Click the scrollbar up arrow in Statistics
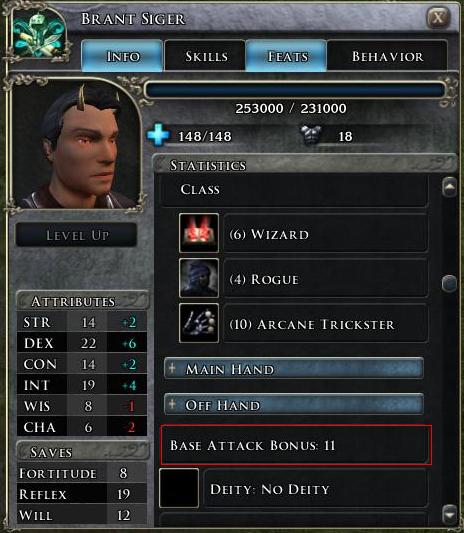Viewport: 464px width, 533px height. 449,187
